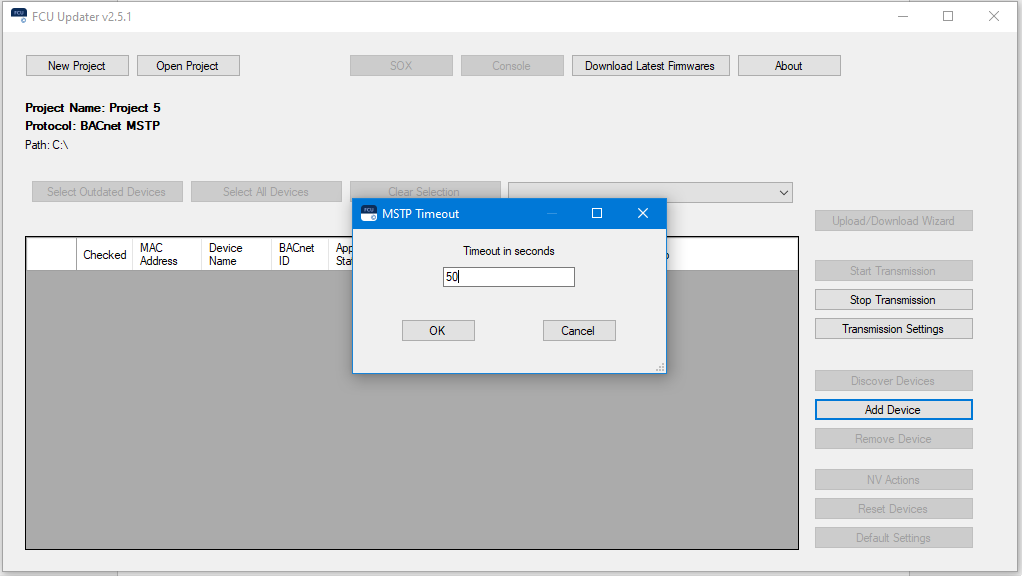The image size is (1022, 576).
Task: Click the FCU icon on MSTP Timeout dialog
Action: (x=368, y=213)
